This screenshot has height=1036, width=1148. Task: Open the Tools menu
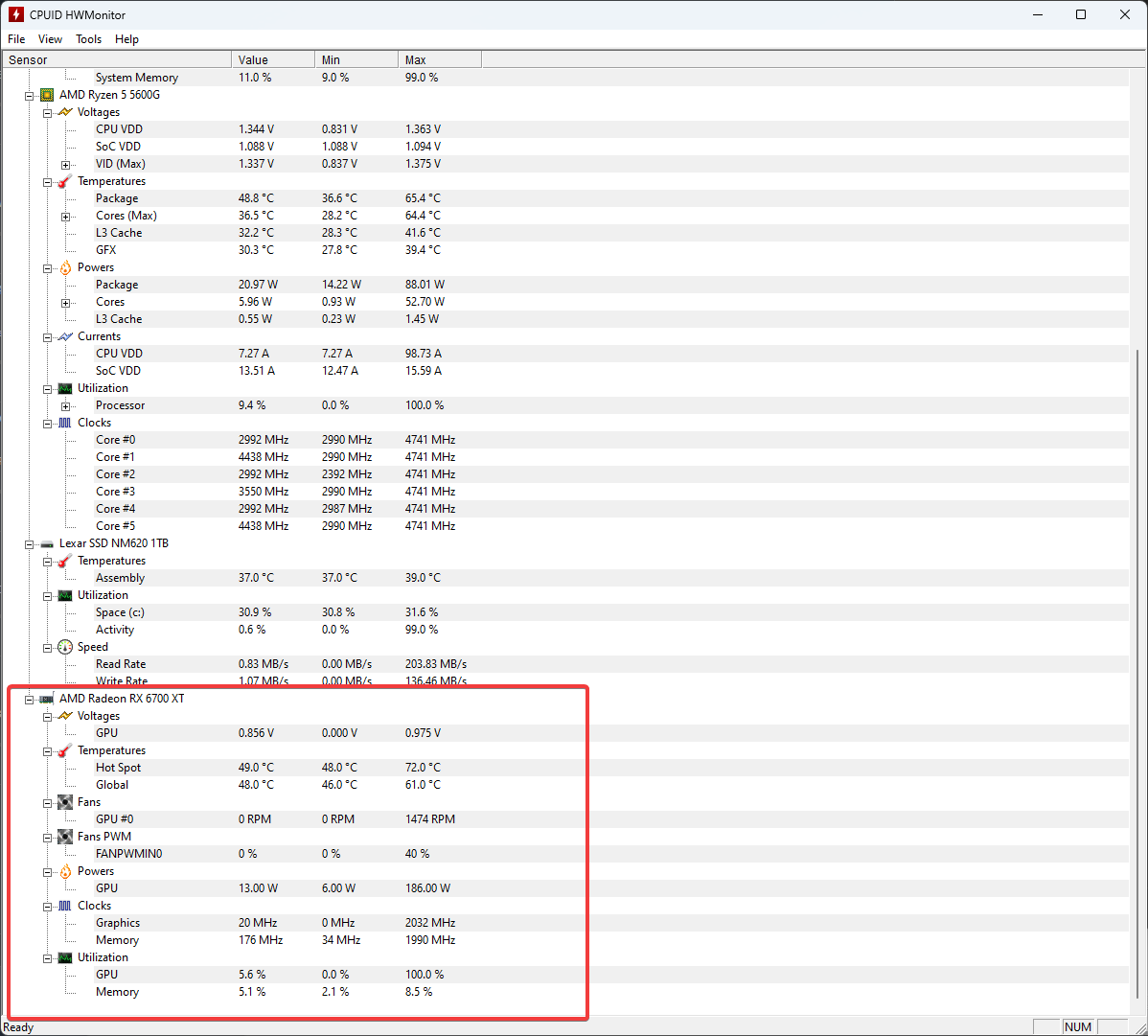(x=88, y=38)
